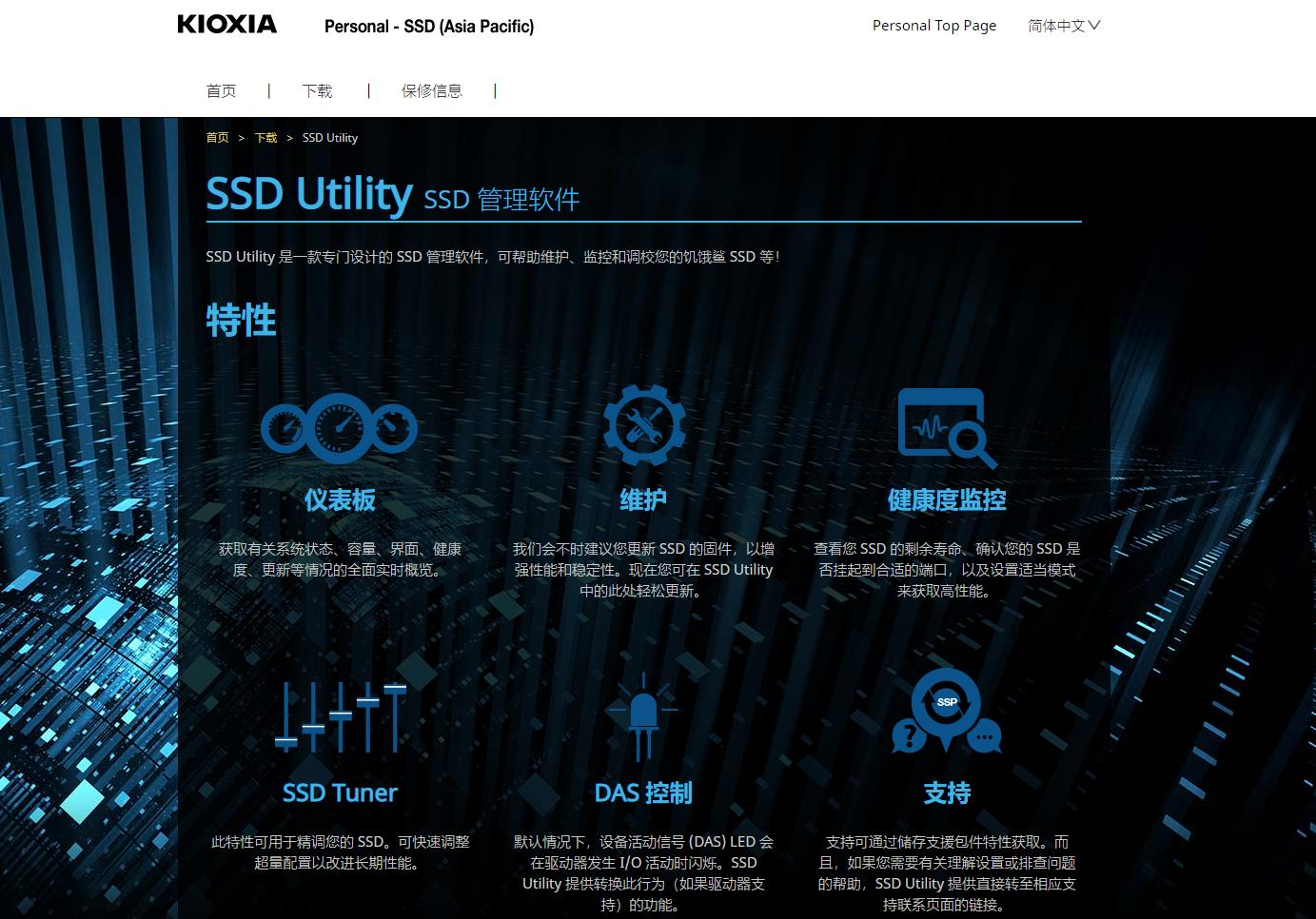Click the DAS LED control icon
This screenshot has height=919, width=1316.
point(643,716)
